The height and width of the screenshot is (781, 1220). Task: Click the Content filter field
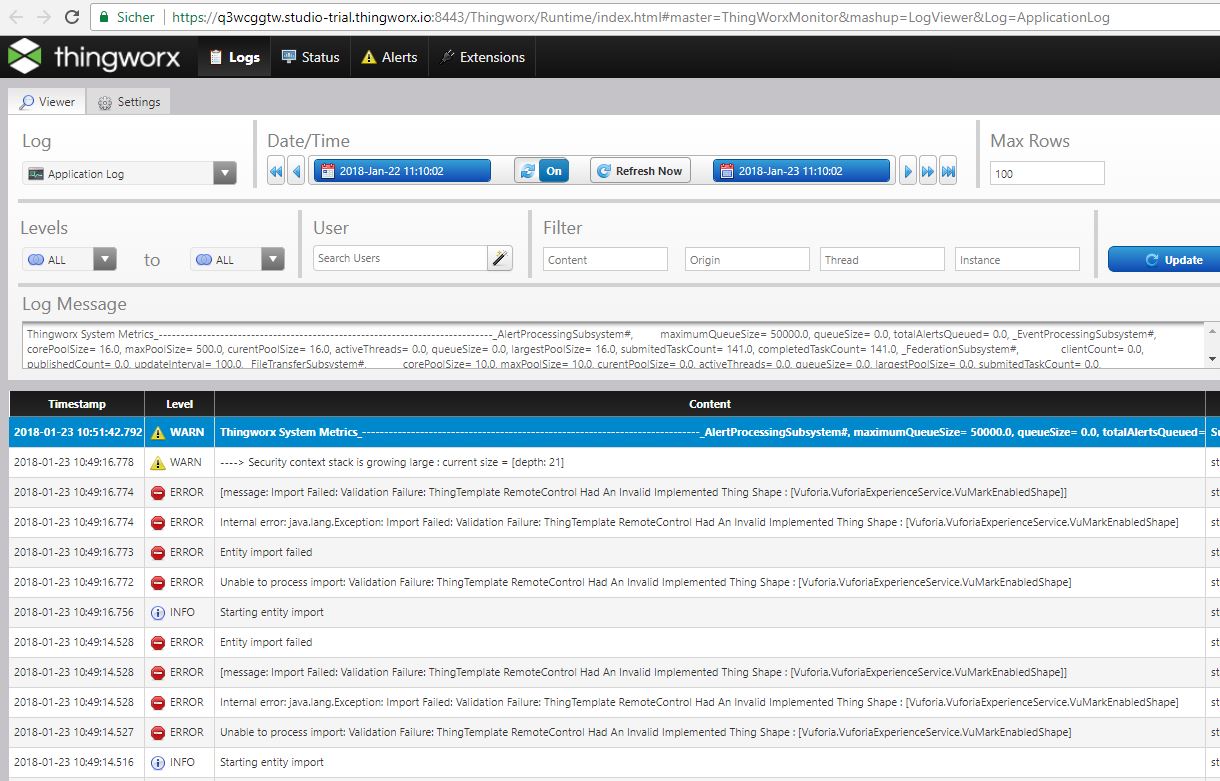(605, 259)
